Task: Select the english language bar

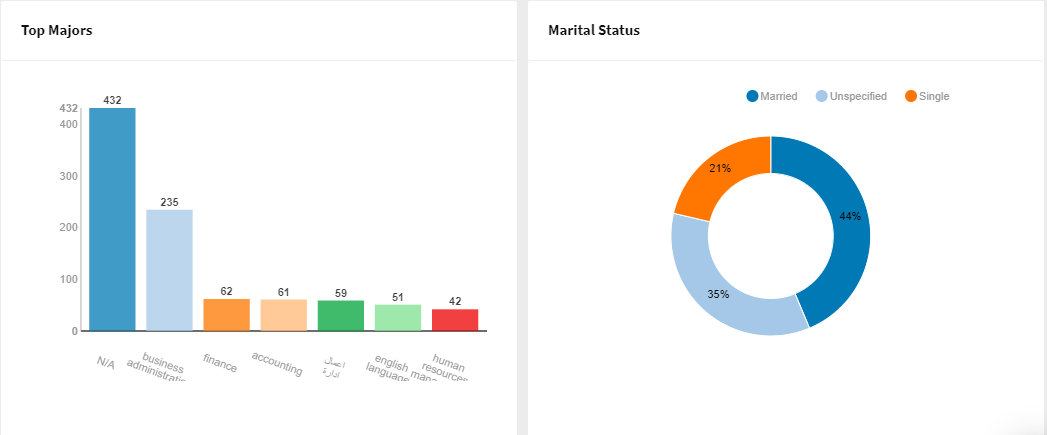Action: 397,318
